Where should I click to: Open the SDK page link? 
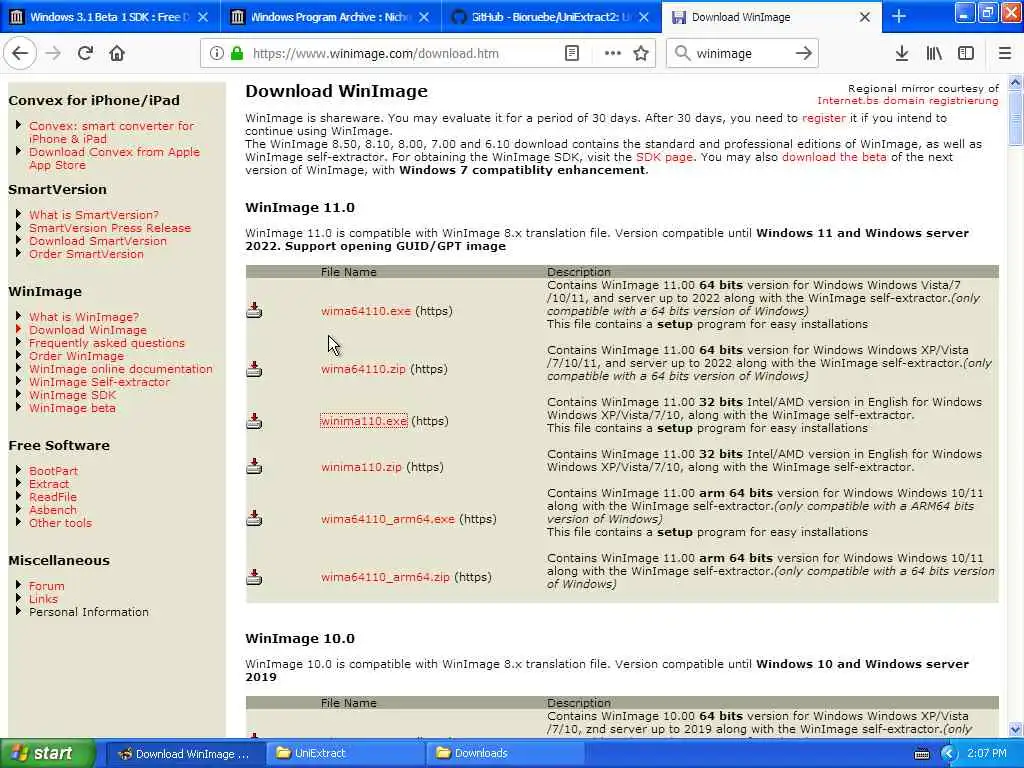[x=664, y=157]
